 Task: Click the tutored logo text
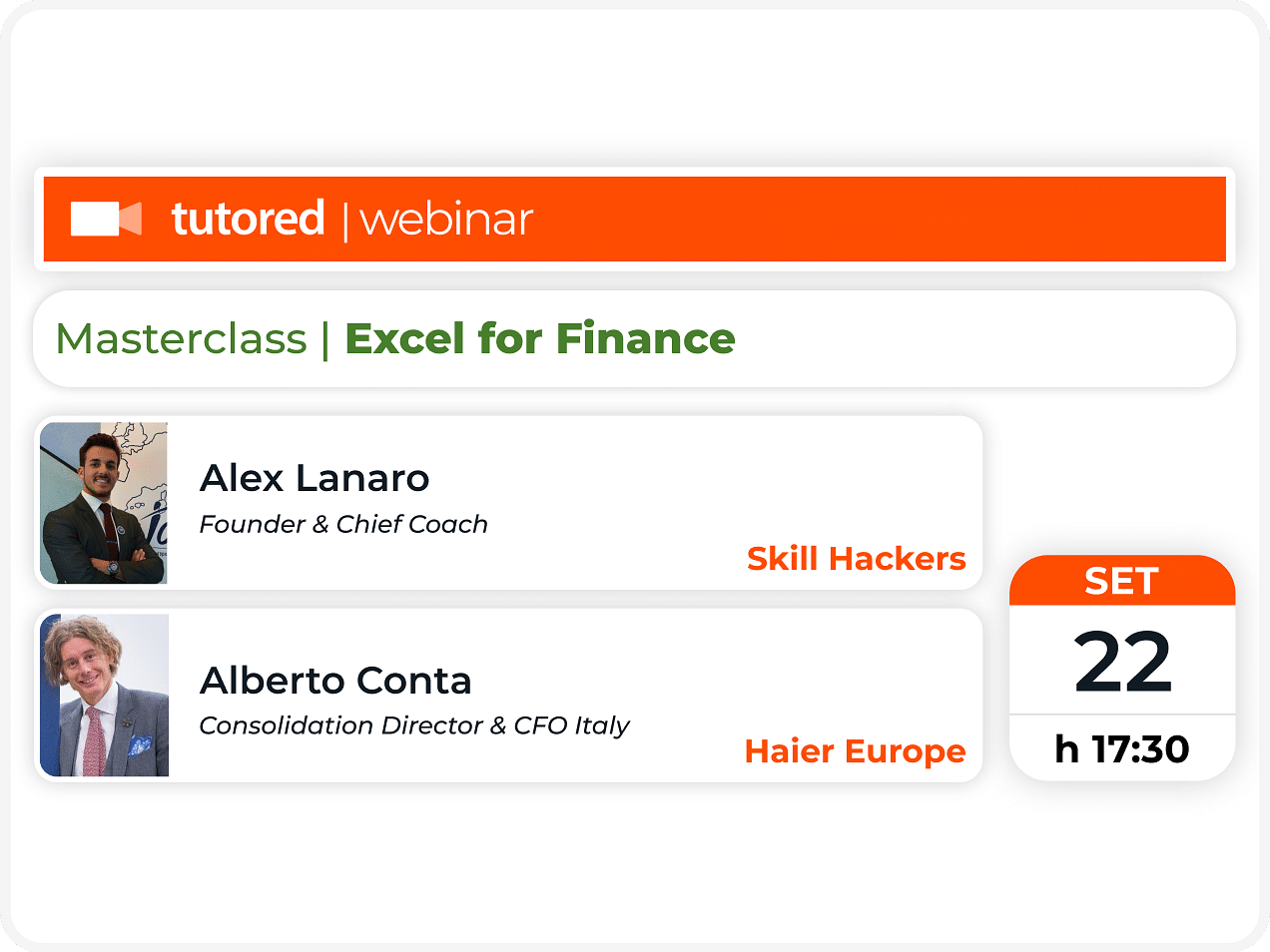[248, 218]
